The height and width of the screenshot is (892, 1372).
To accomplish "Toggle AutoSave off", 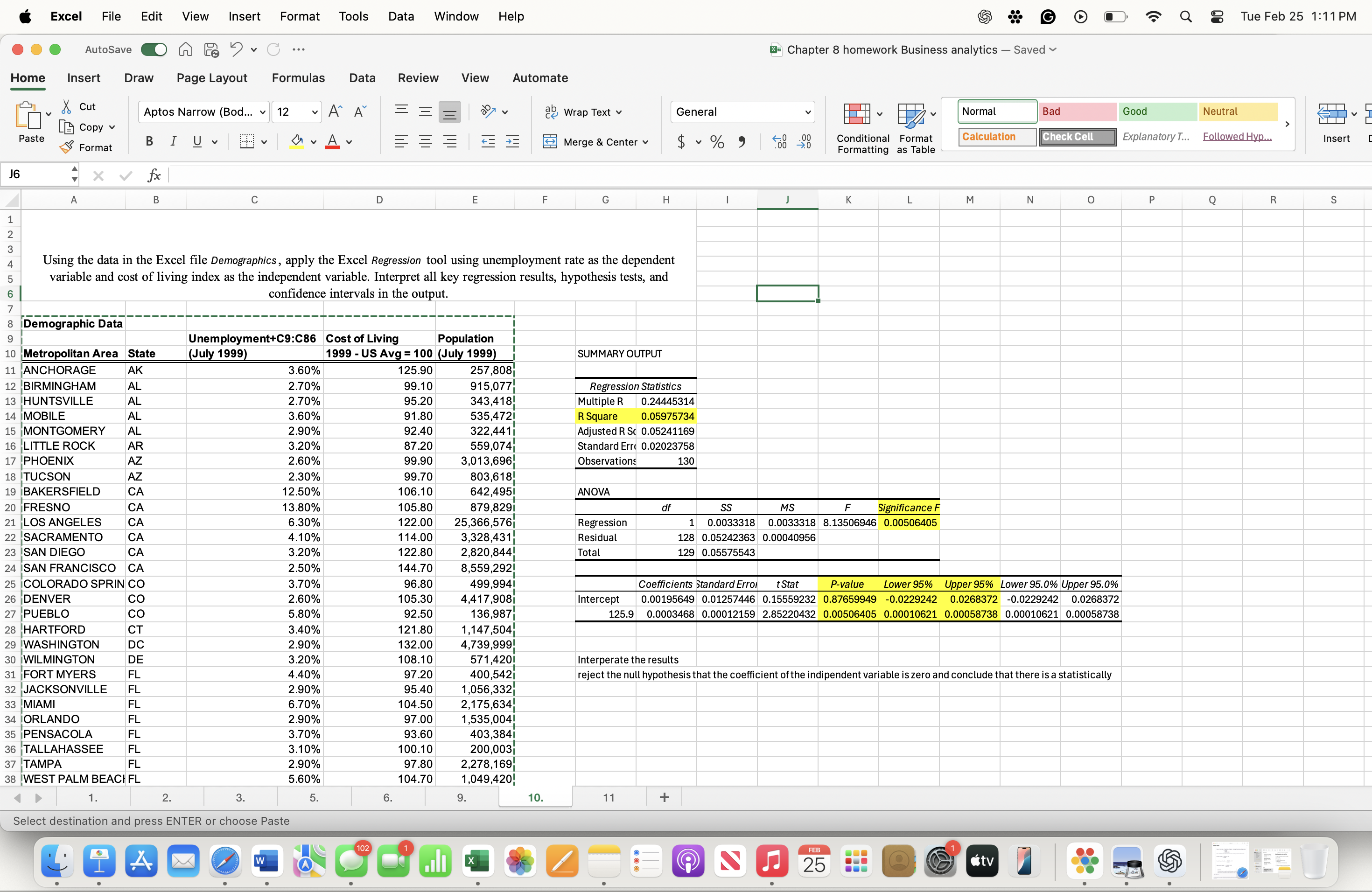I will 154,49.
